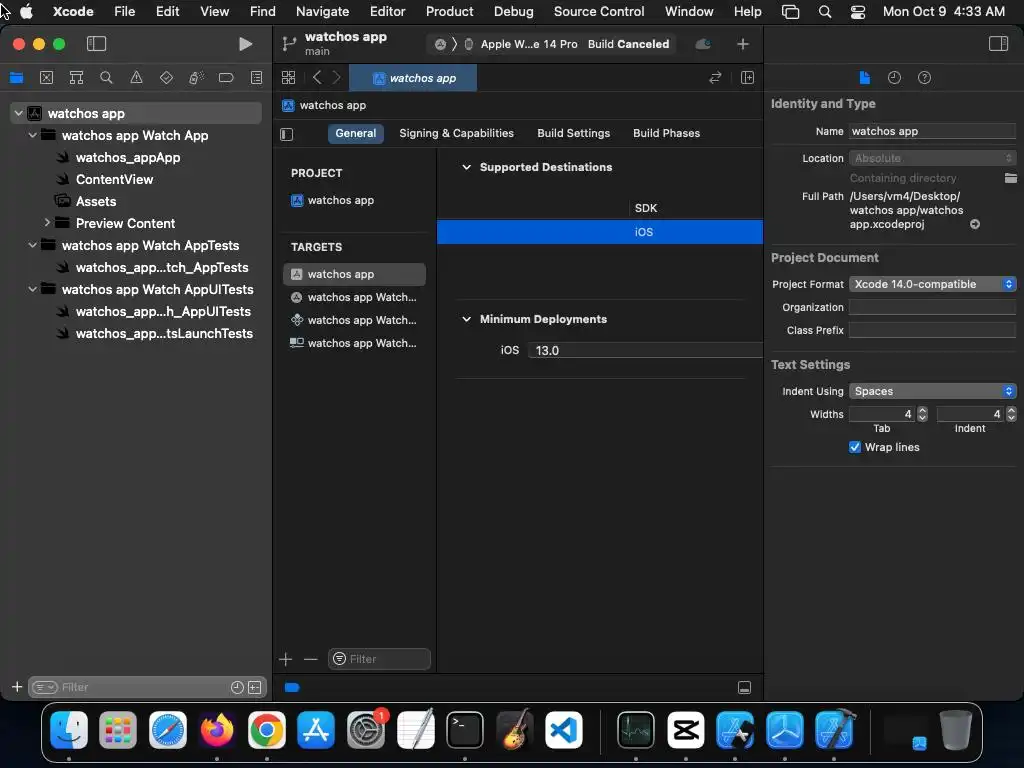Adjust indent width with the stepper
Viewport: 1024px width, 768px height.
click(1011, 414)
